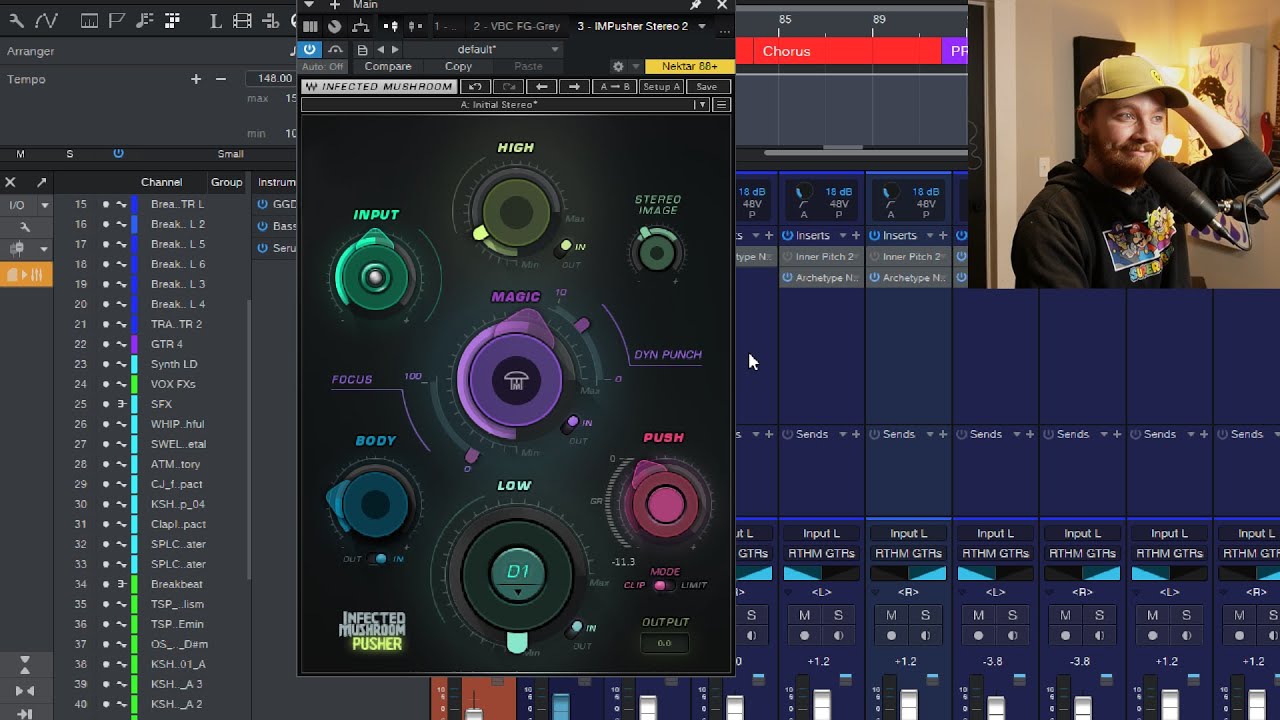Viewport: 1280px width, 720px height.
Task: Add plugin with the plus beside Main
Action: pyautogui.click(x=335, y=5)
